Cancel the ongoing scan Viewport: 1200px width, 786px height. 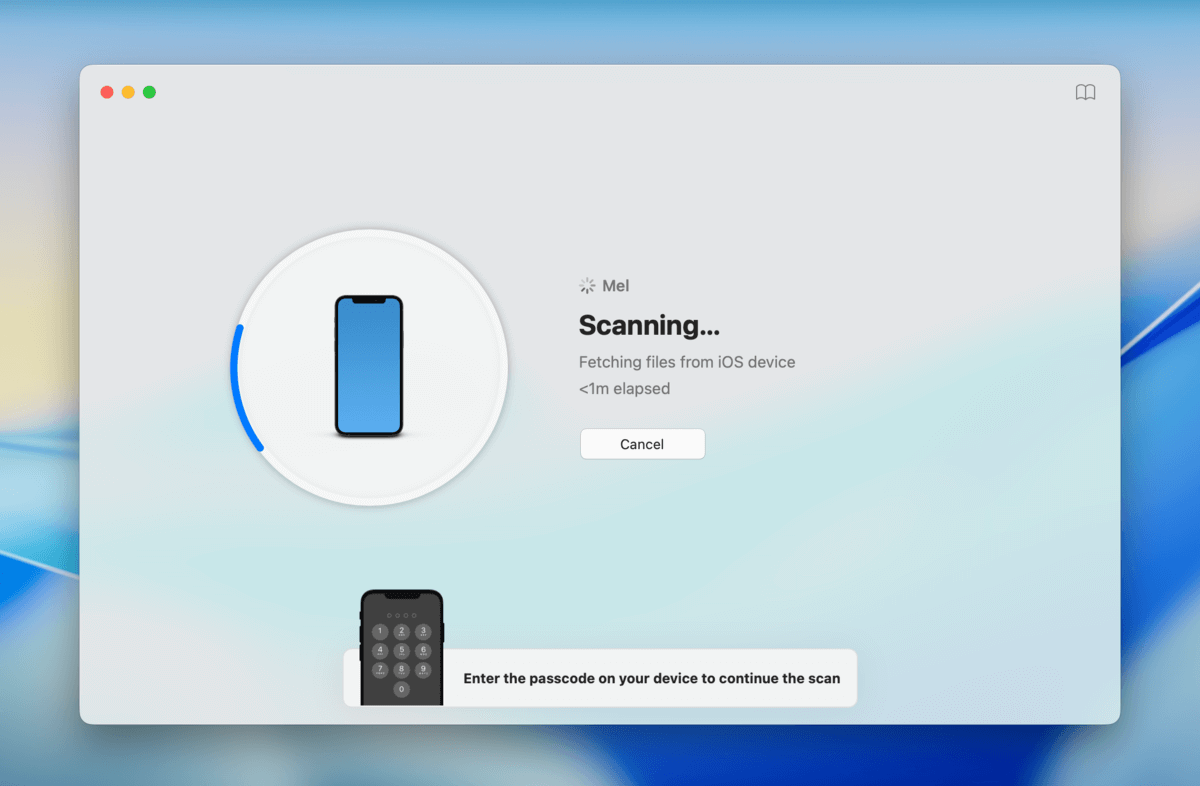tap(642, 444)
